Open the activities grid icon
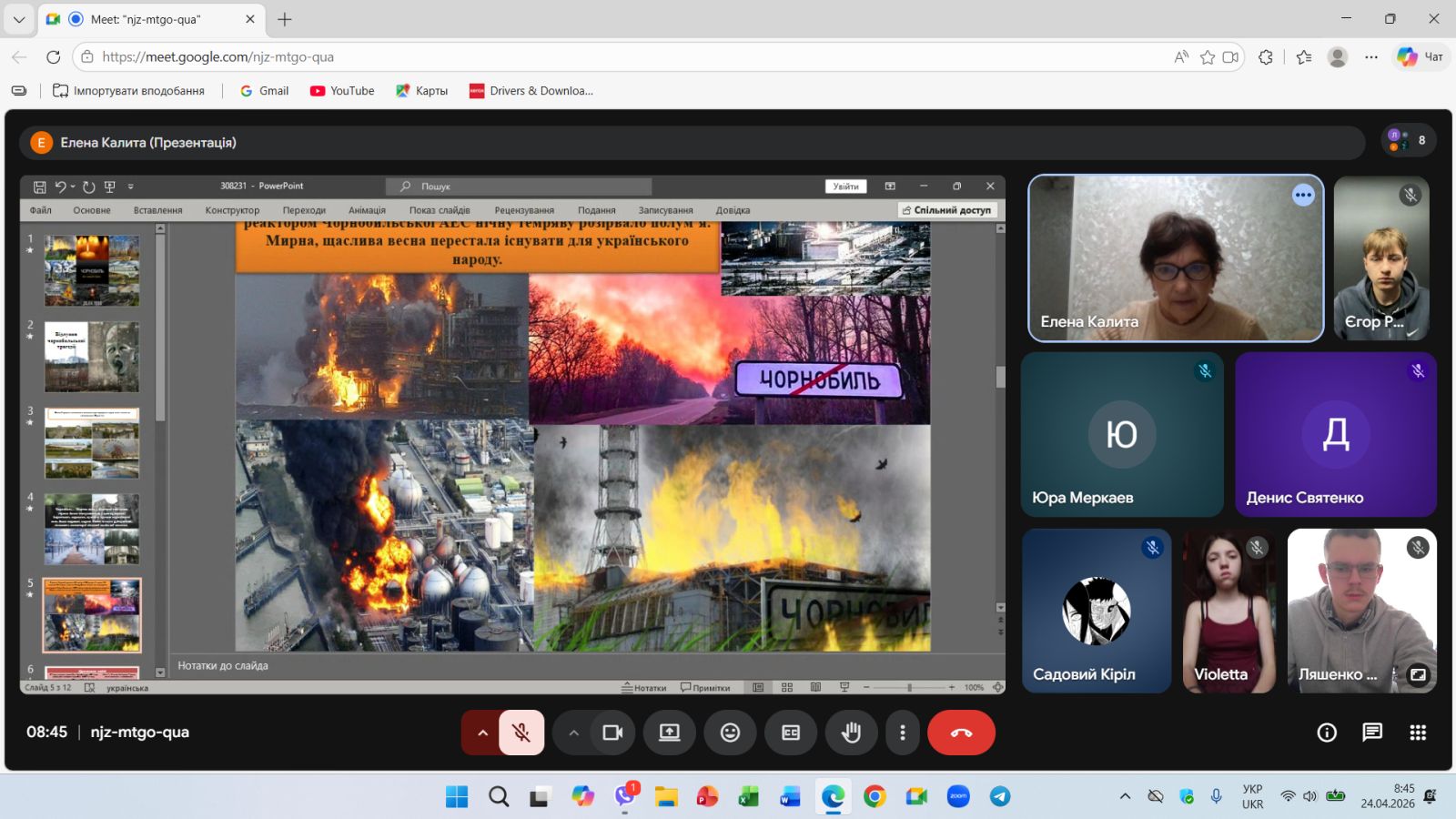The height and width of the screenshot is (819, 1456). coord(1418,733)
